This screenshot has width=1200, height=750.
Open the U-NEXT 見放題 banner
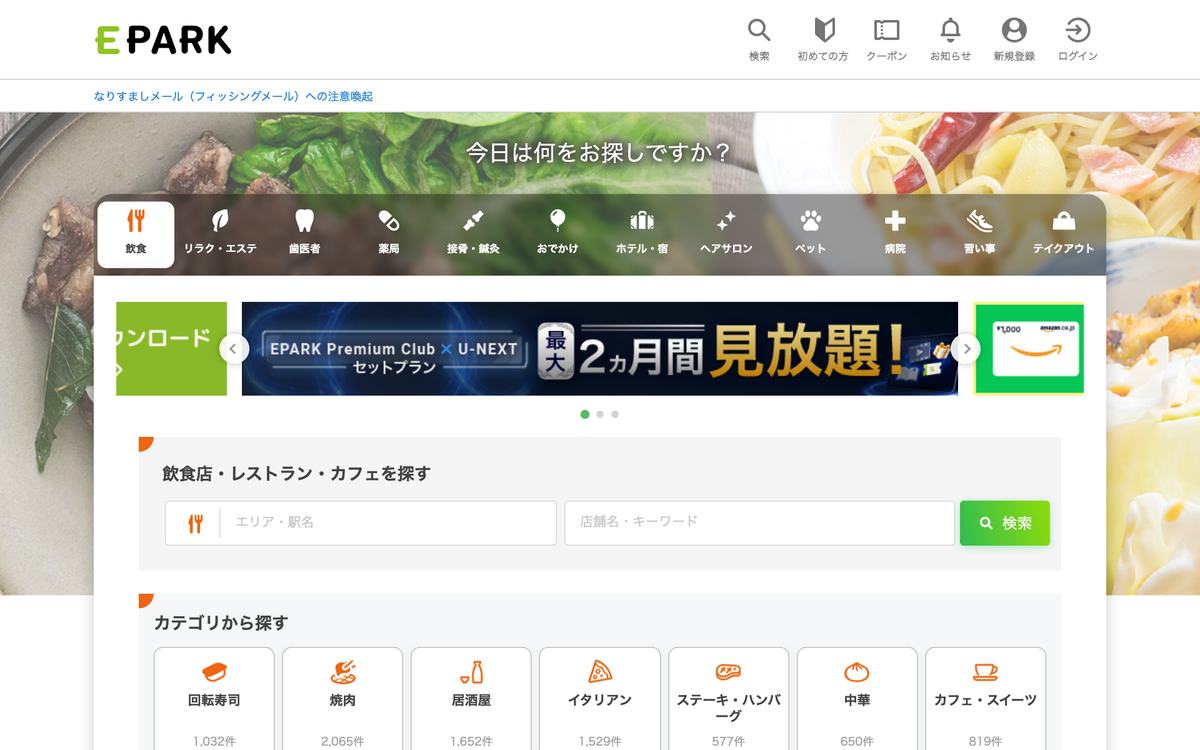click(600, 349)
